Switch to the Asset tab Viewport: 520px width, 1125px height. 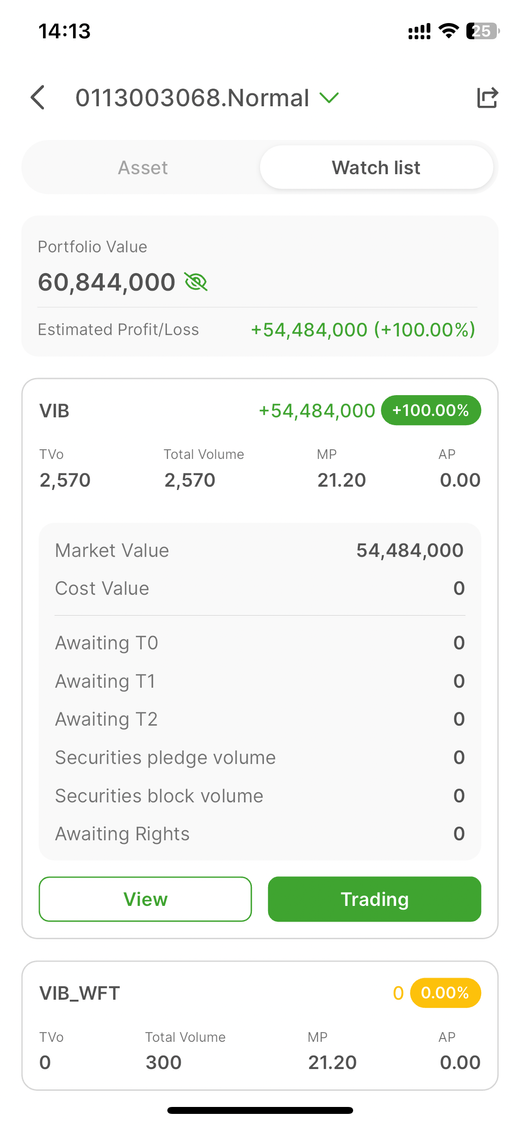click(x=143, y=168)
